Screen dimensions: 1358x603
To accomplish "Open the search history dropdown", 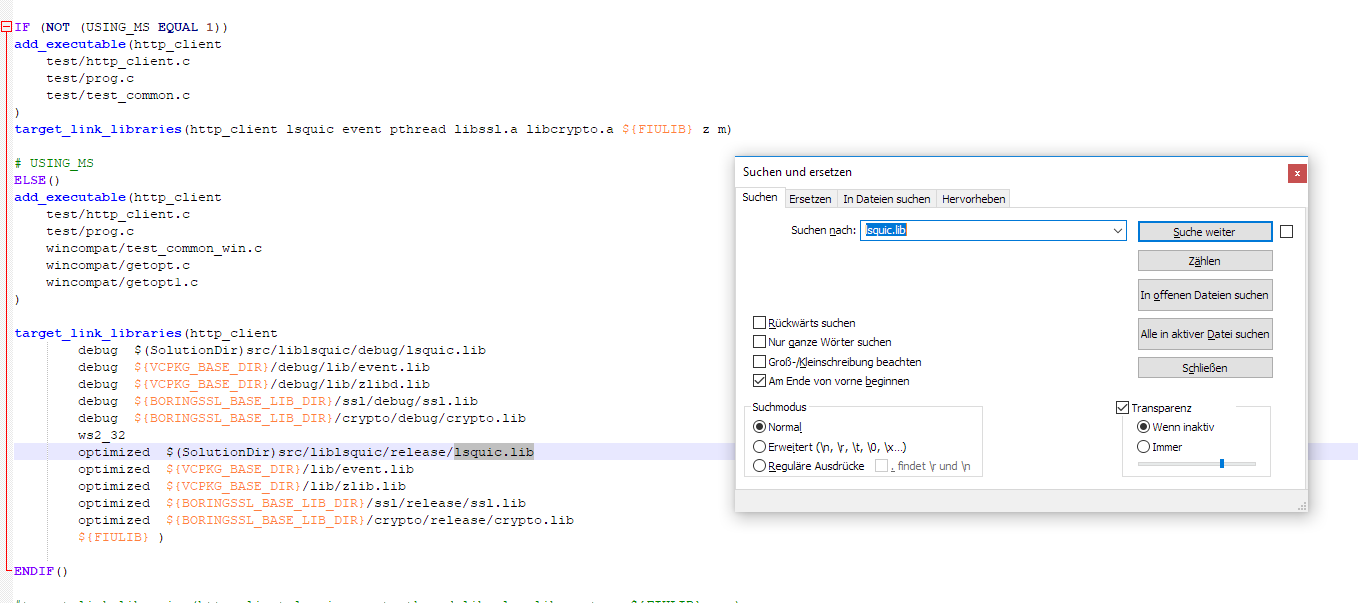I will 1119,231.
